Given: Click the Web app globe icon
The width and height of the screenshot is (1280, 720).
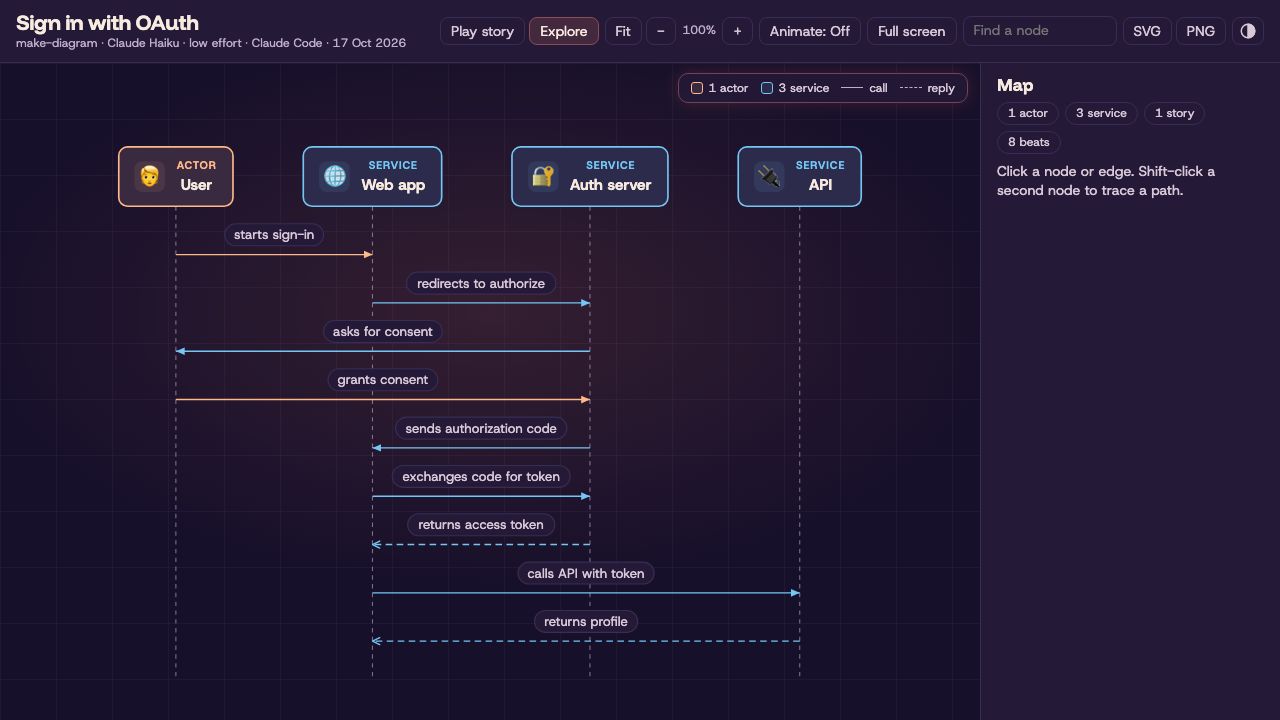Looking at the screenshot, I should pyautogui.click(x=334, y=177).
